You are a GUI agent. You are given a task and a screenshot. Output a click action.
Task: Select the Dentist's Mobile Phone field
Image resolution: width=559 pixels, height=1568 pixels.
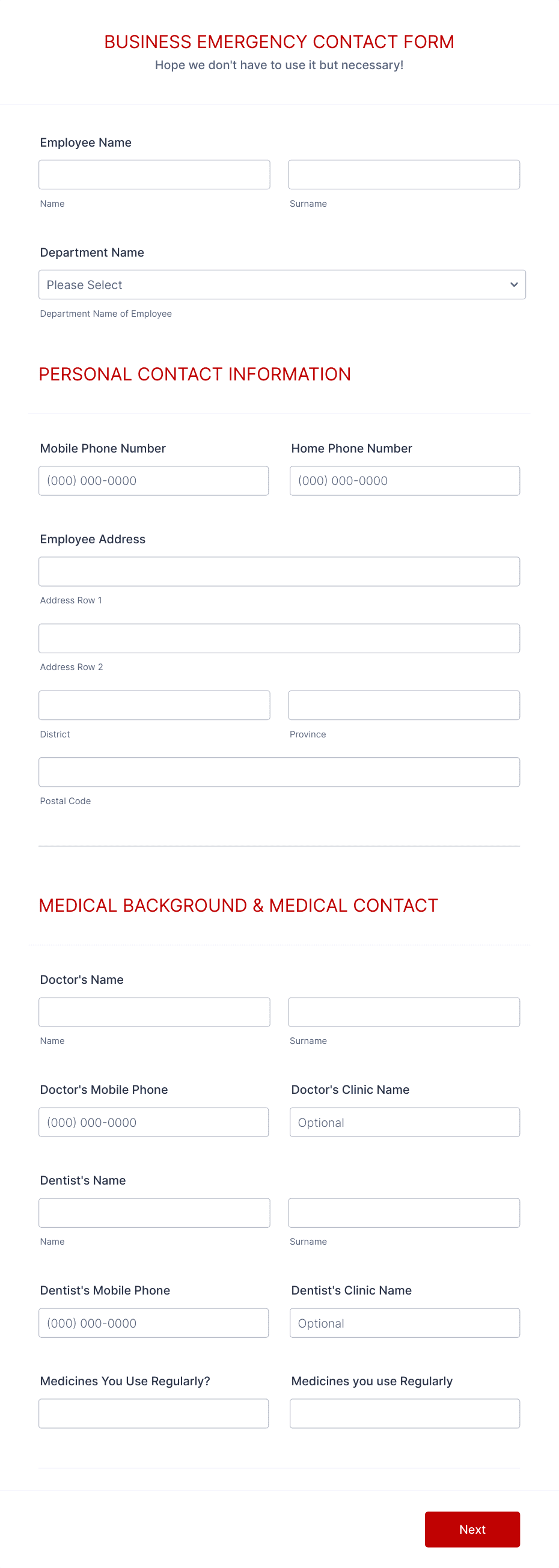coord(153,1323)
